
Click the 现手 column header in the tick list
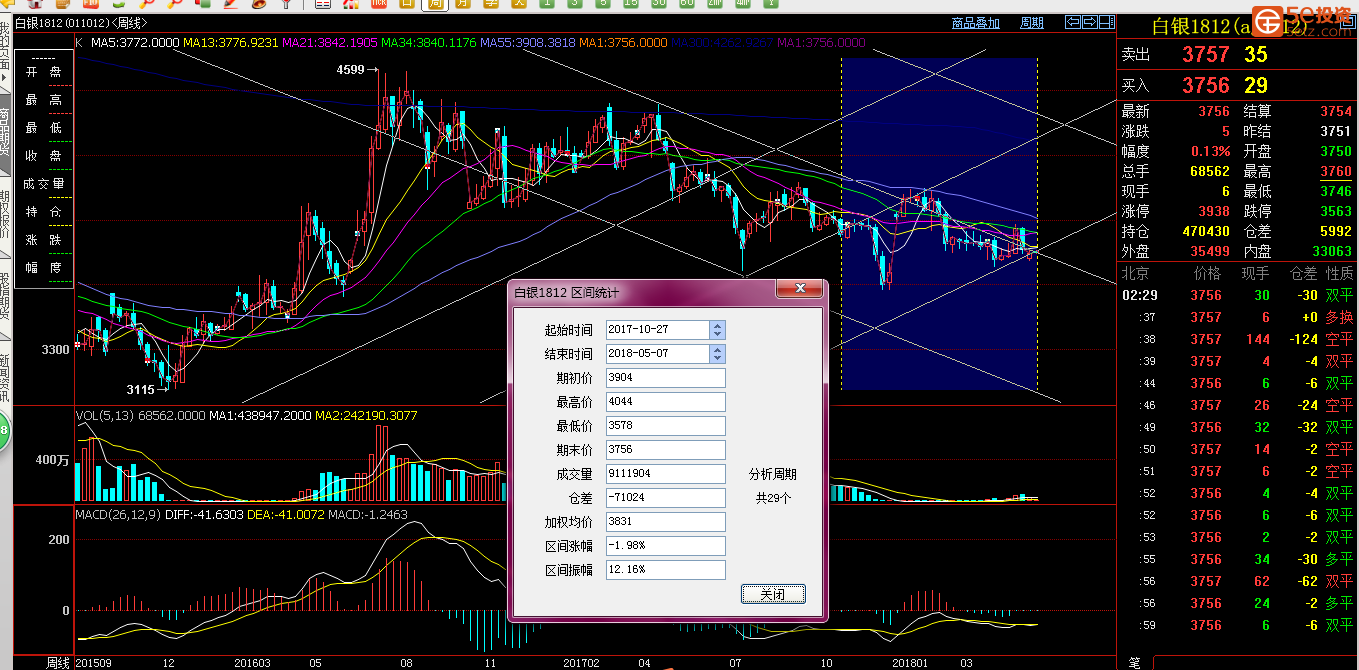[1255, 273]
